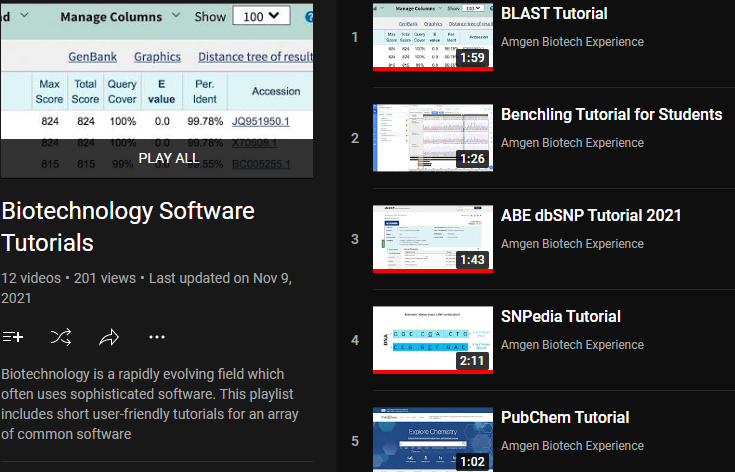Screen dimensions: 735x472
Task: Click the Biotechnology Software Tutorials playlist heading
Action: (x=128, y=227)
